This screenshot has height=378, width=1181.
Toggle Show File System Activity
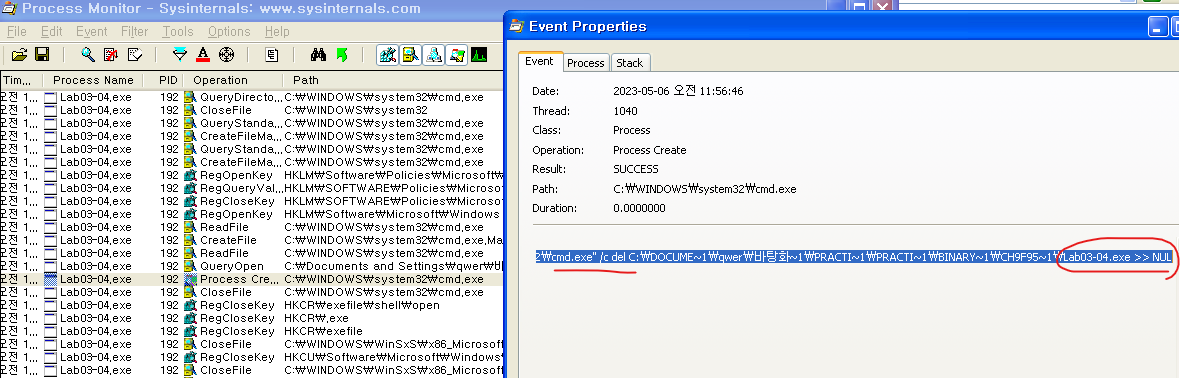[x=410, y=54]
